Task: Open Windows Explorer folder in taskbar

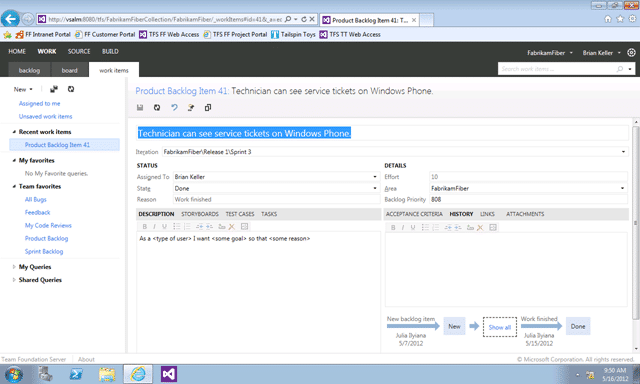Action: click(x=107, y=374)
